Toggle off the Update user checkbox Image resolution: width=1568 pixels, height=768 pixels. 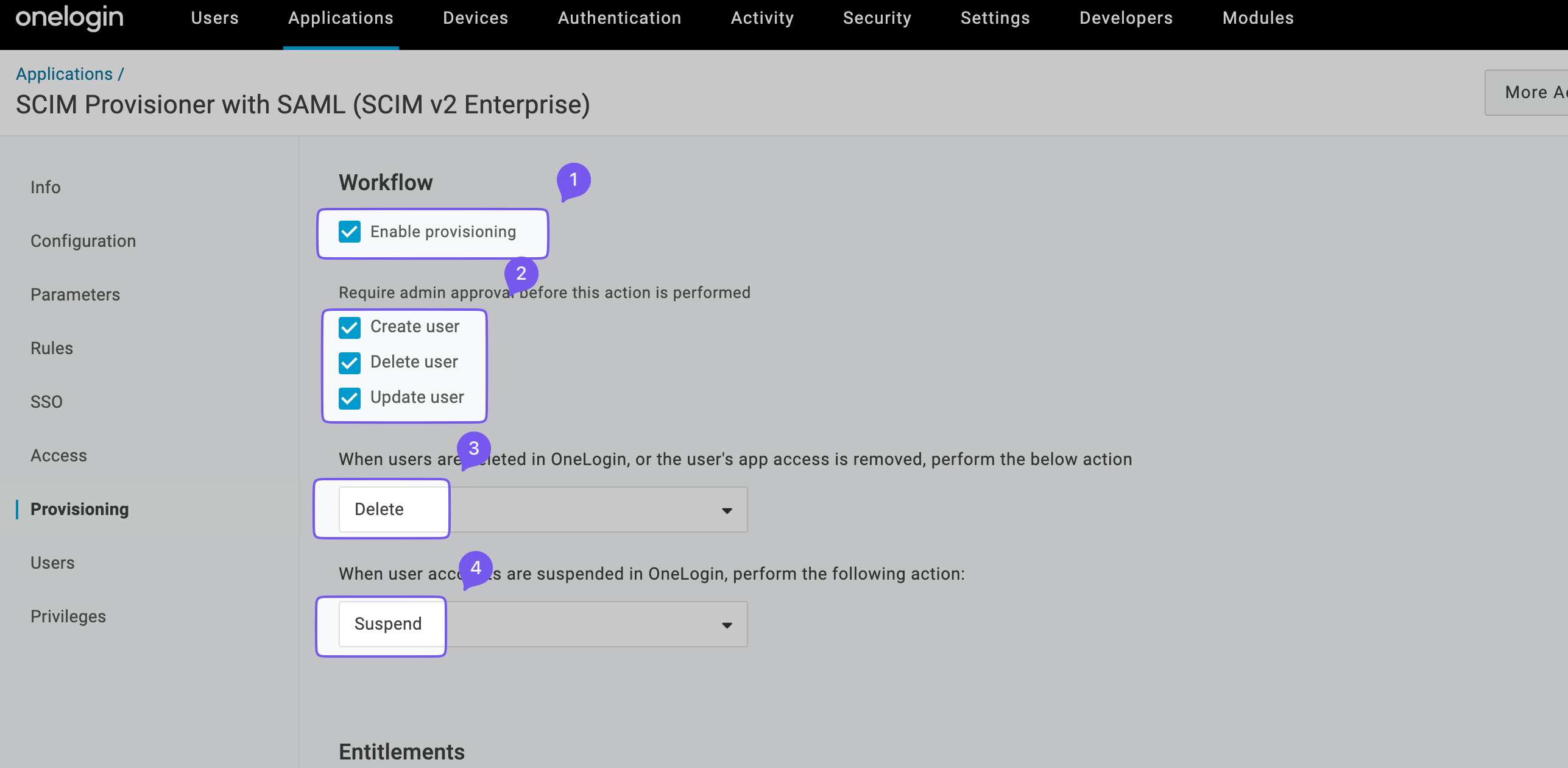pos(350,398)
